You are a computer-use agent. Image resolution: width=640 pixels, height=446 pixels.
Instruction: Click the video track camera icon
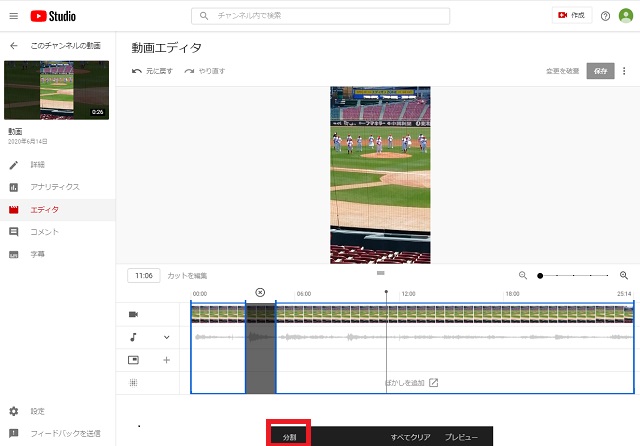pyautogui.click(x=133, y=314)
